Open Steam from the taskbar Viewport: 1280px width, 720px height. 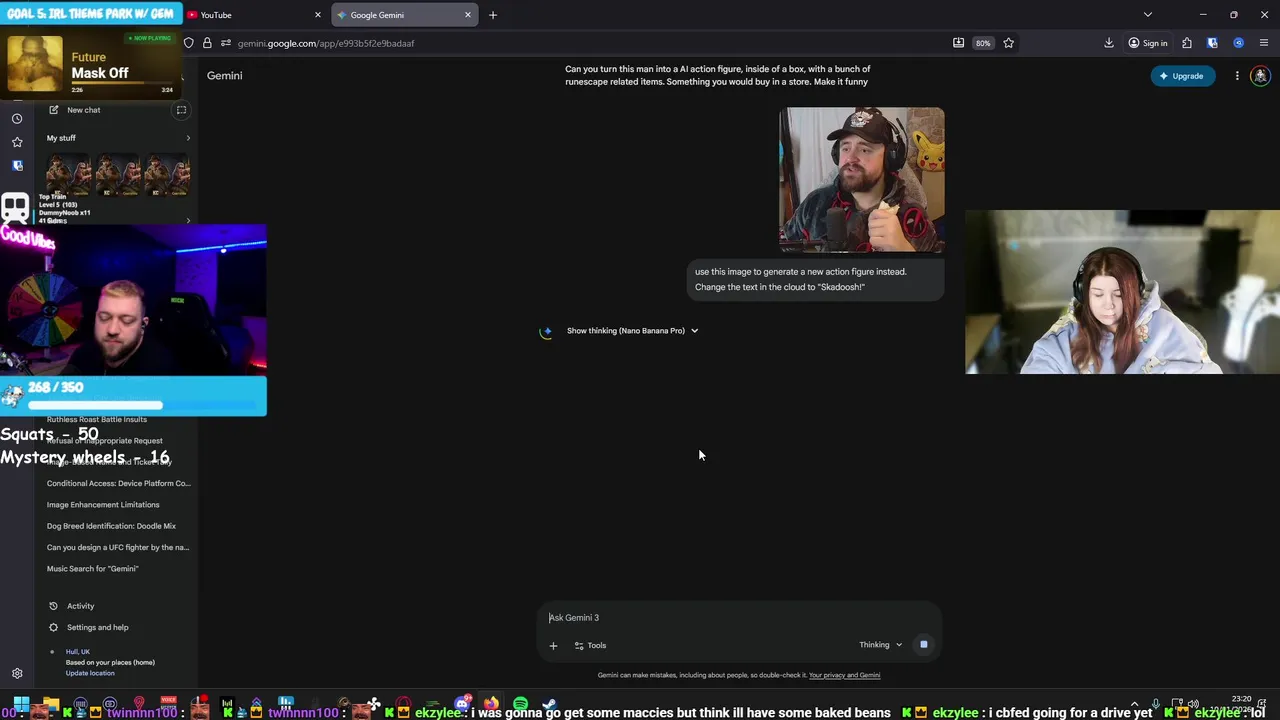coord(549,704)
